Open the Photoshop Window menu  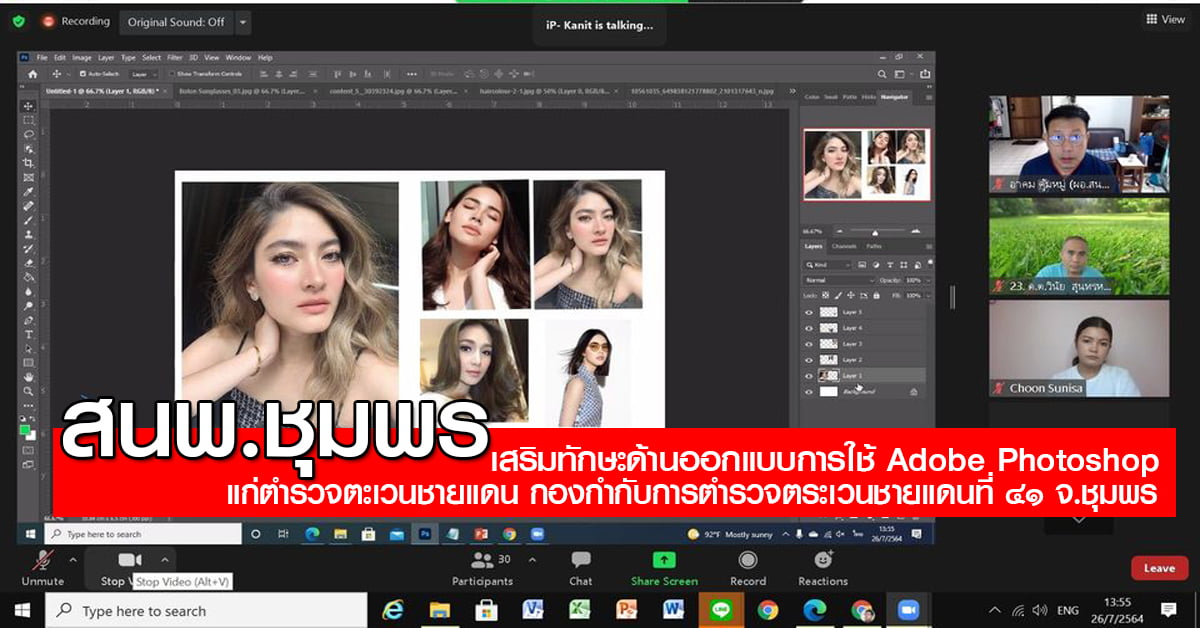238,57
